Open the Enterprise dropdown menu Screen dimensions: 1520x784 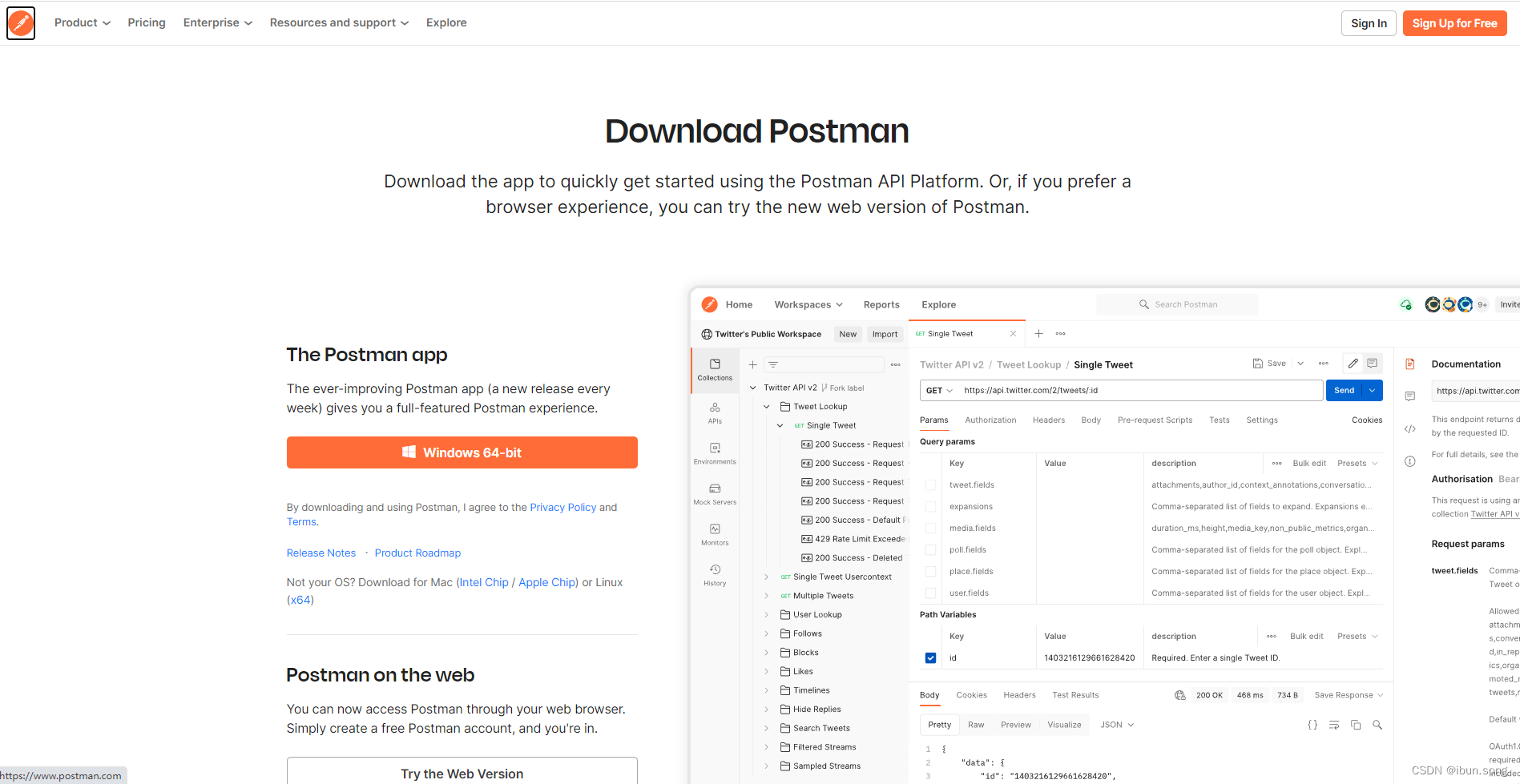click(x=218, y=22)
